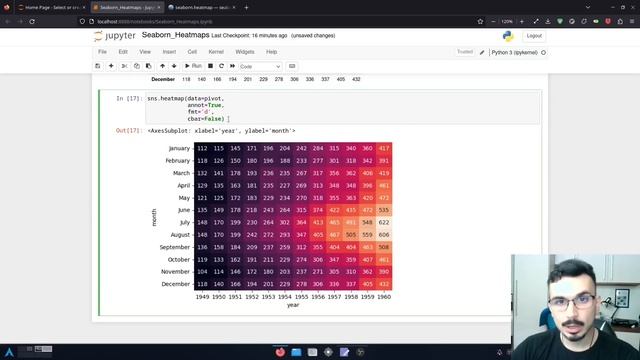Screen dimensions: 640x360
Task: Zoom in with the plus button
Action: pos(522,21)
